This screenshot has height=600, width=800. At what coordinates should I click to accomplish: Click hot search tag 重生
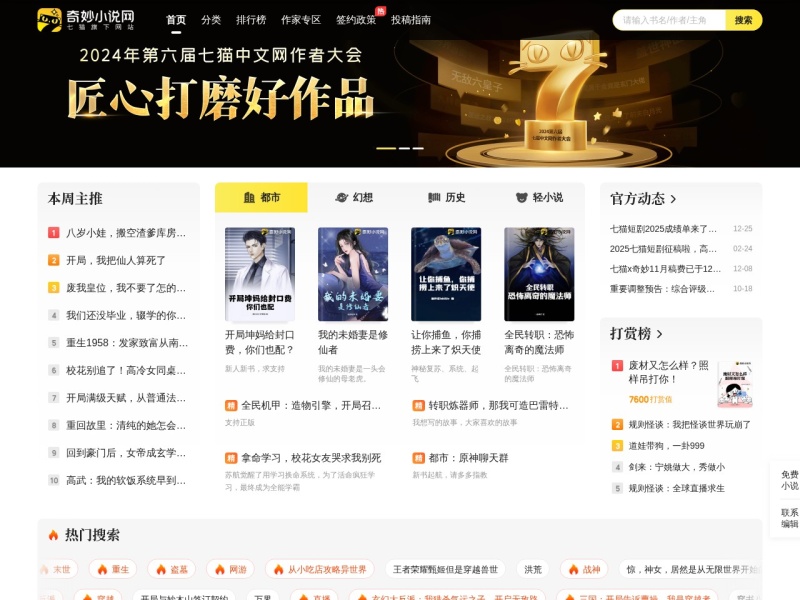click(x=113, y=569)
